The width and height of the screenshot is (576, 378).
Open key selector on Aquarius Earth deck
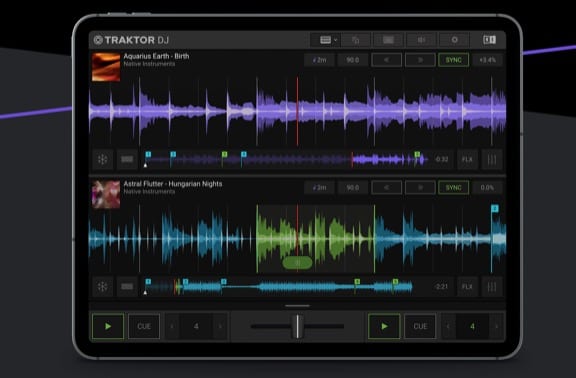click(319, 60)
